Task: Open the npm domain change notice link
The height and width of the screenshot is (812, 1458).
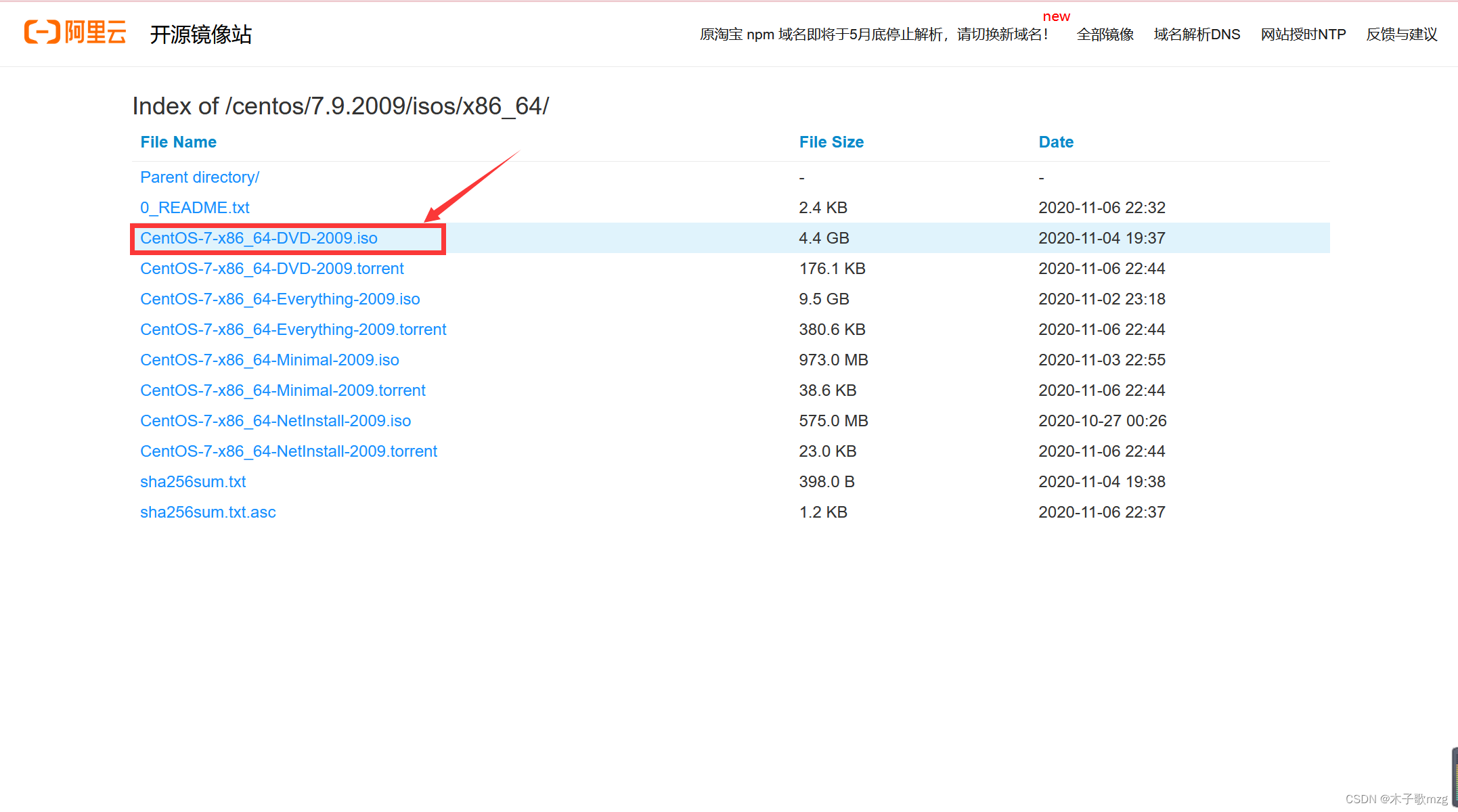Action: click(x=874, y=35)
